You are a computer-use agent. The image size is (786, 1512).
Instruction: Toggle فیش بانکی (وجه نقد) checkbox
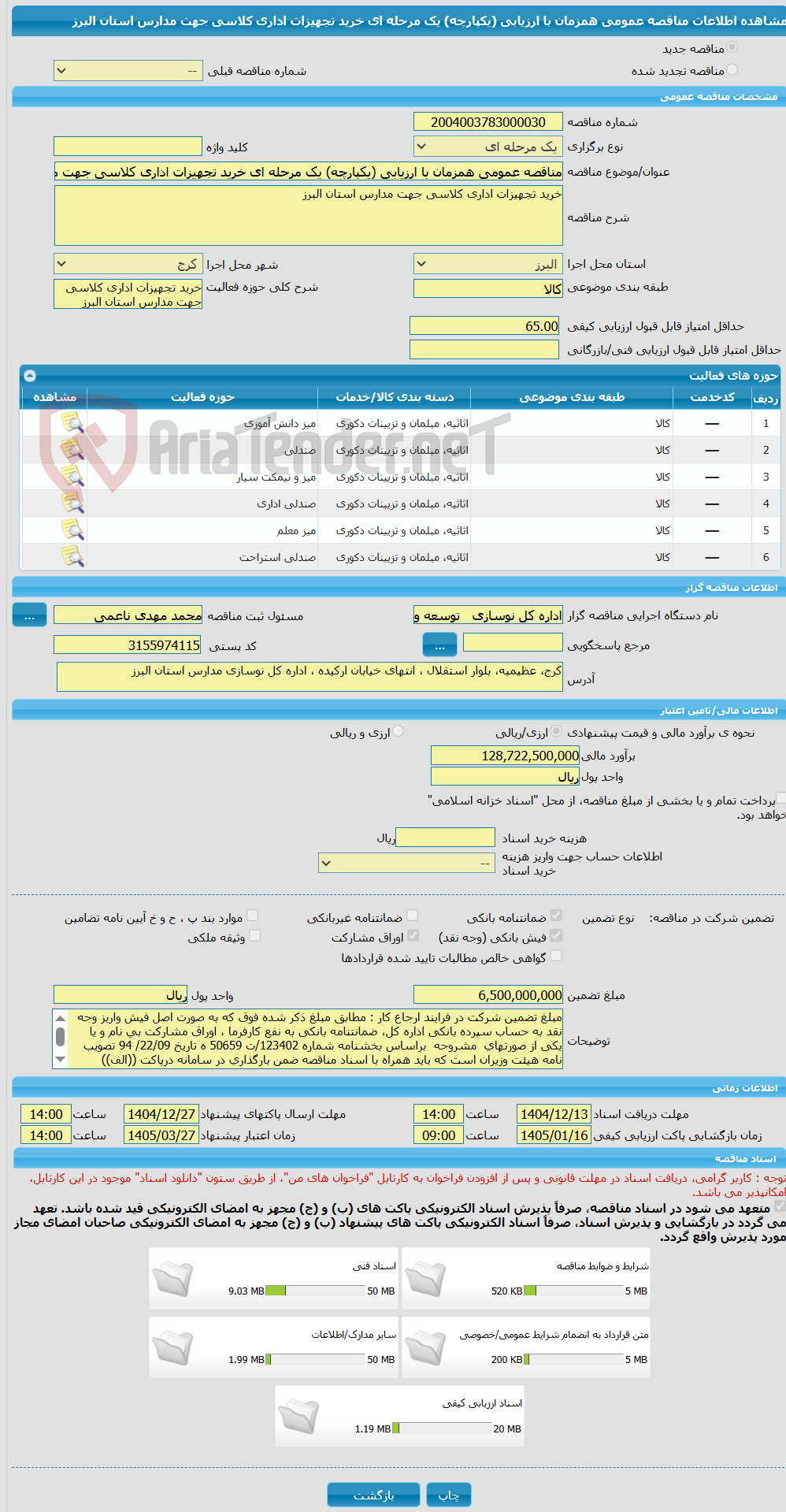(556, 935)
